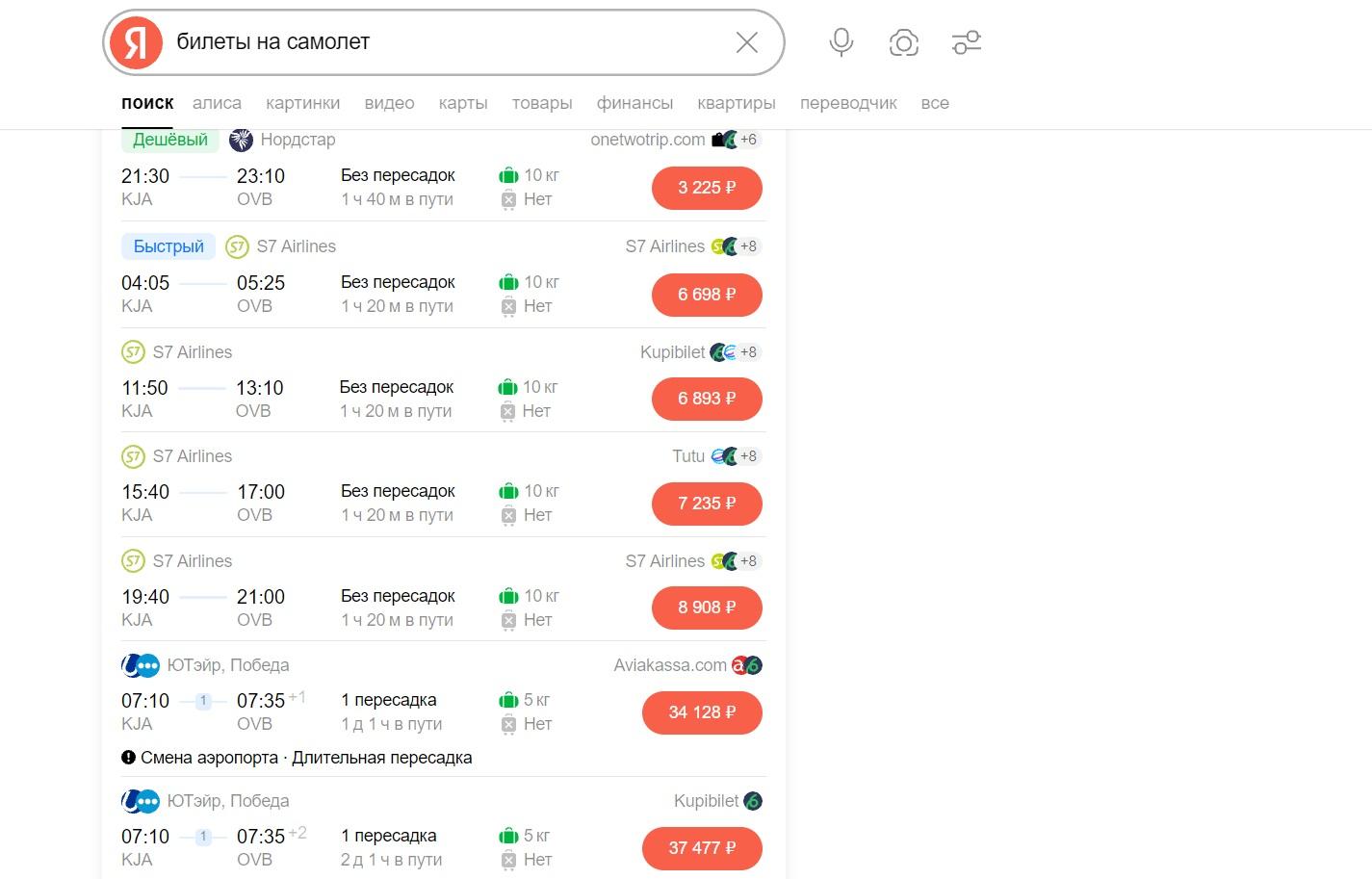Viewport: 1372px width, 879px height.
Task: Click the transfer badge on the 34 128 ₽ flight
Action: click(203, 702)
